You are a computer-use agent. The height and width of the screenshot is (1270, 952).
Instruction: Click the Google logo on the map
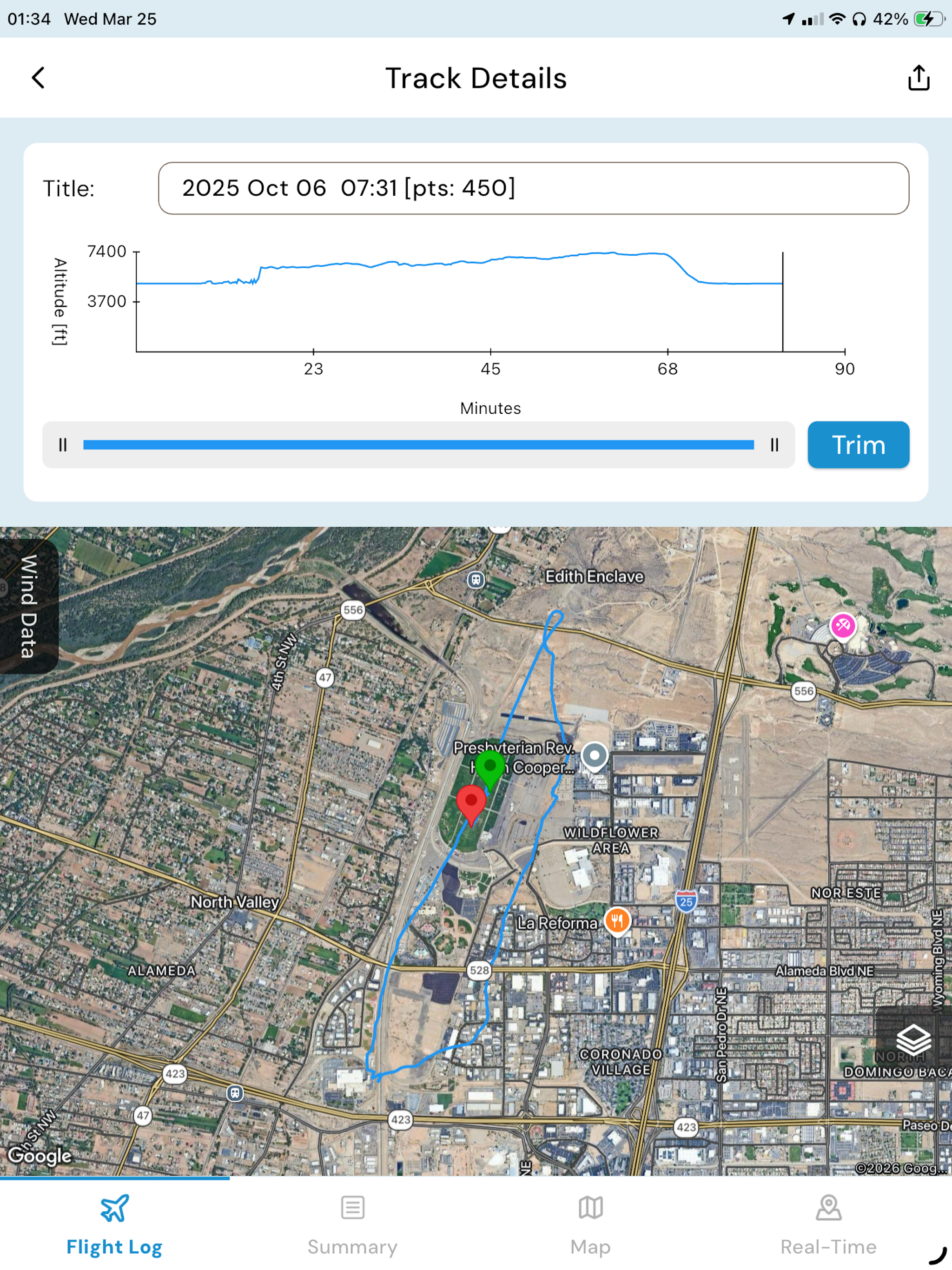[39, 1155]
